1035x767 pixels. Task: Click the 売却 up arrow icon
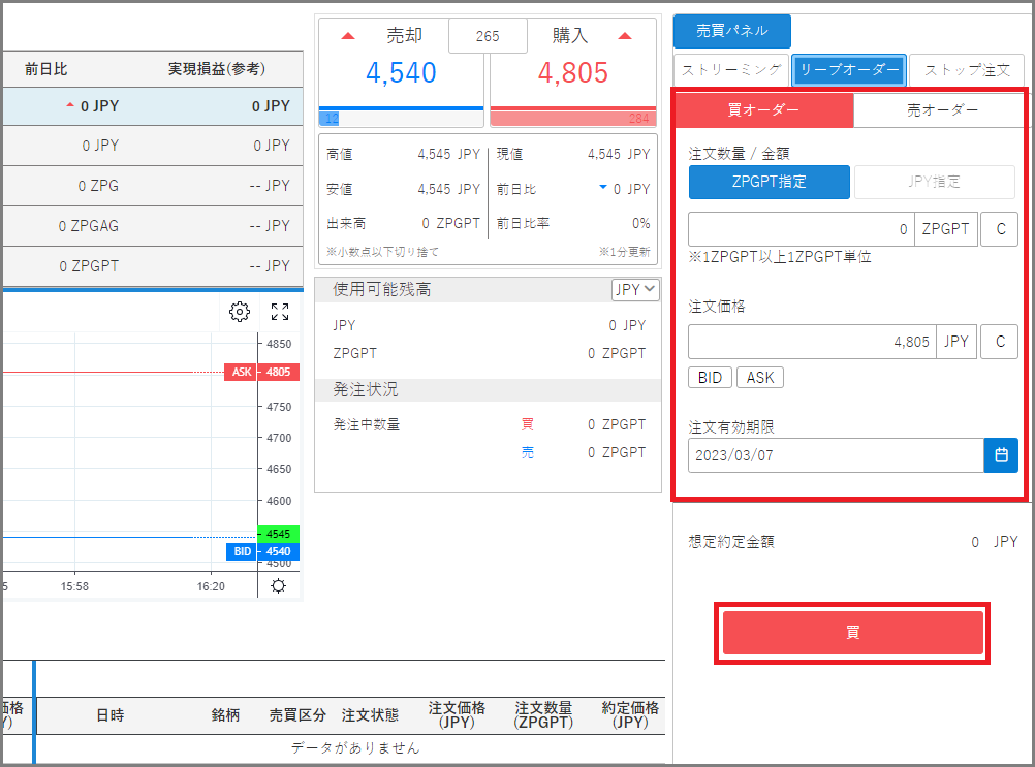point(348,36)
